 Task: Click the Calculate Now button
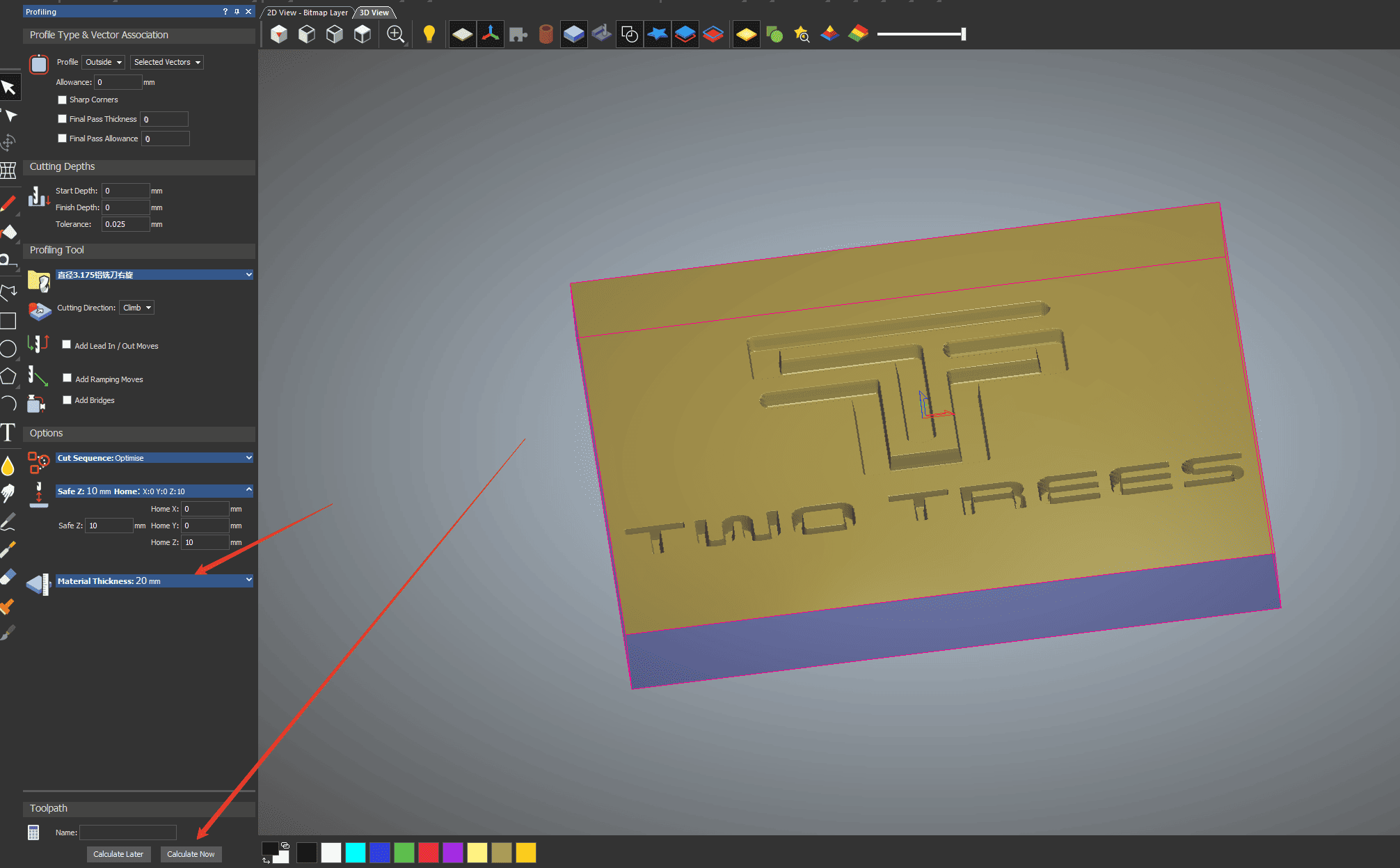pos(191,854)
